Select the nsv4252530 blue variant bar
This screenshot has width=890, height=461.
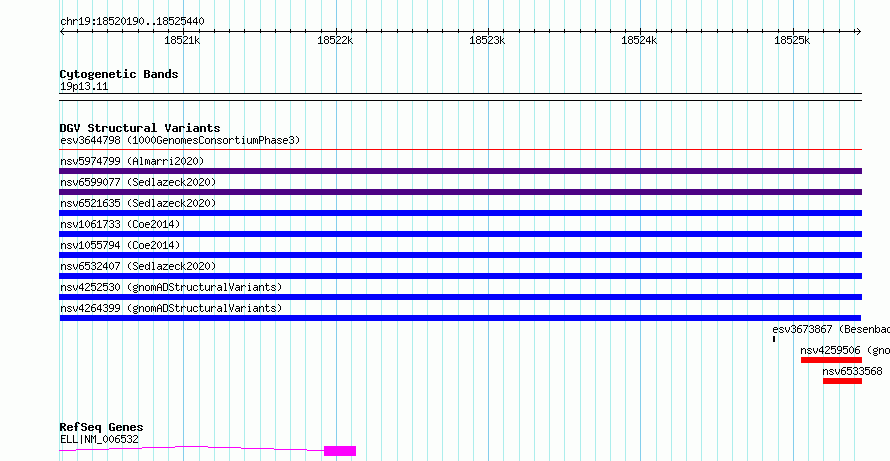click(460, 297)
